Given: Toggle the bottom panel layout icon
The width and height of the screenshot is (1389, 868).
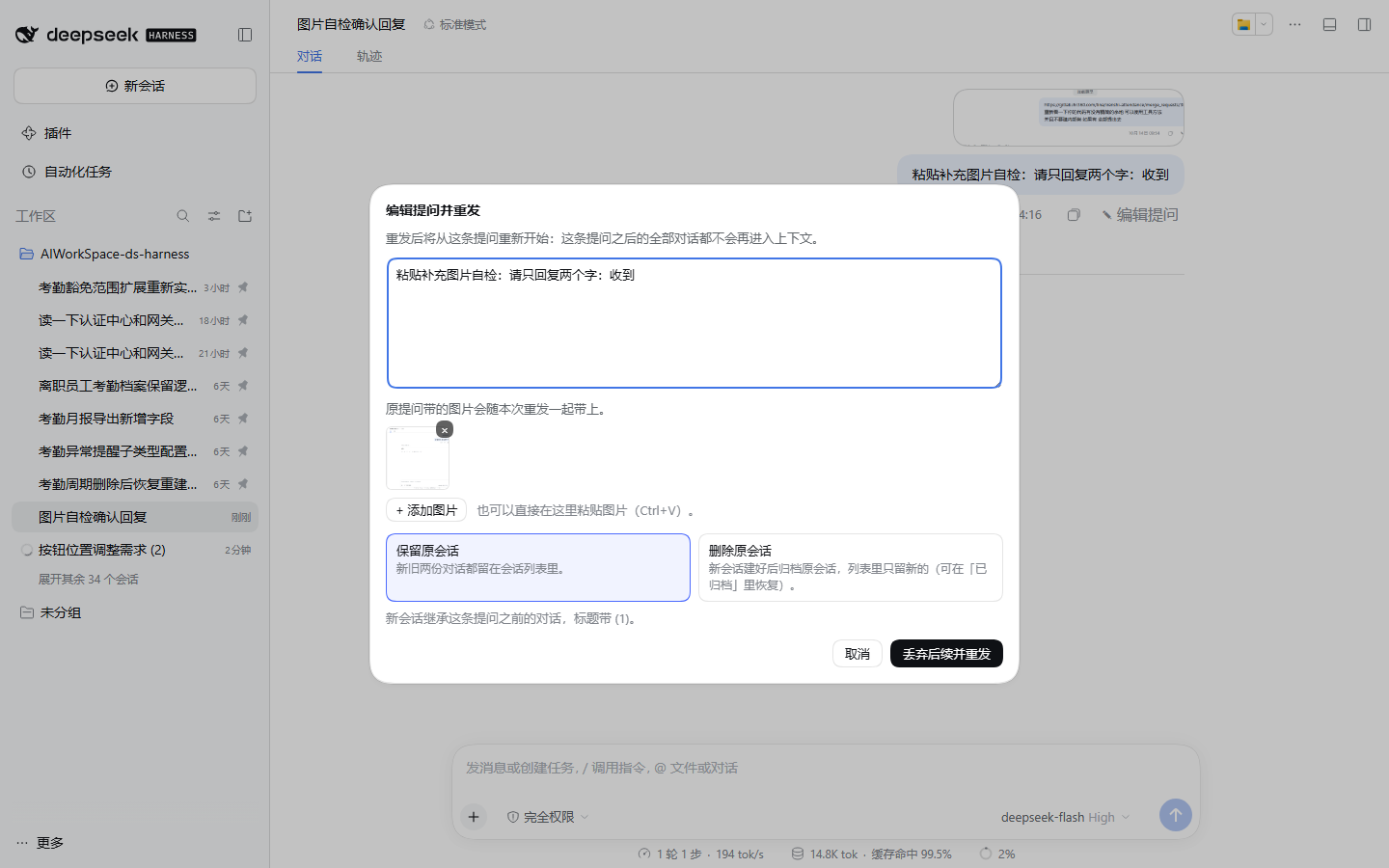Looking at the screenshot, I should click(x=1329, y=24).
